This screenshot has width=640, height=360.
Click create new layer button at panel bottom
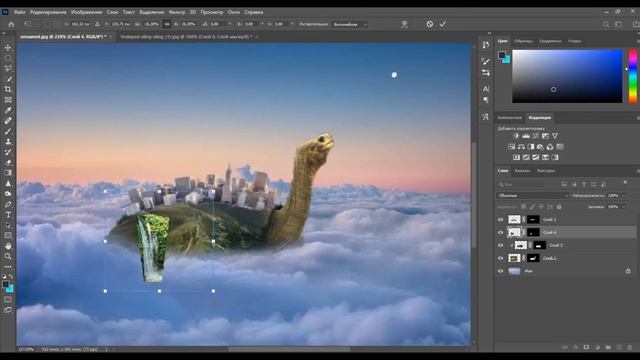click(x=619, y=347)
